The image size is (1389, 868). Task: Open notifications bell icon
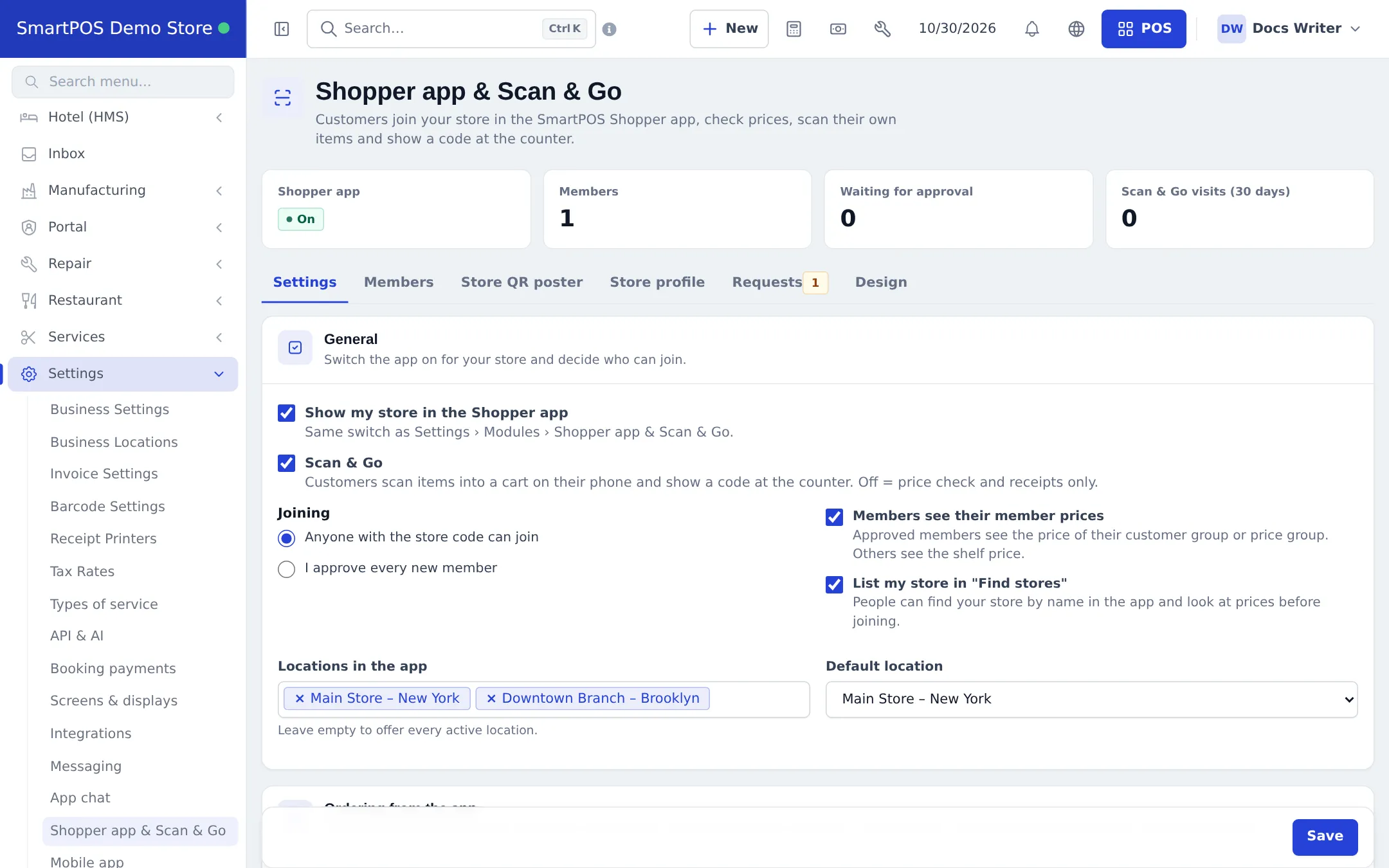point(1032,29)
